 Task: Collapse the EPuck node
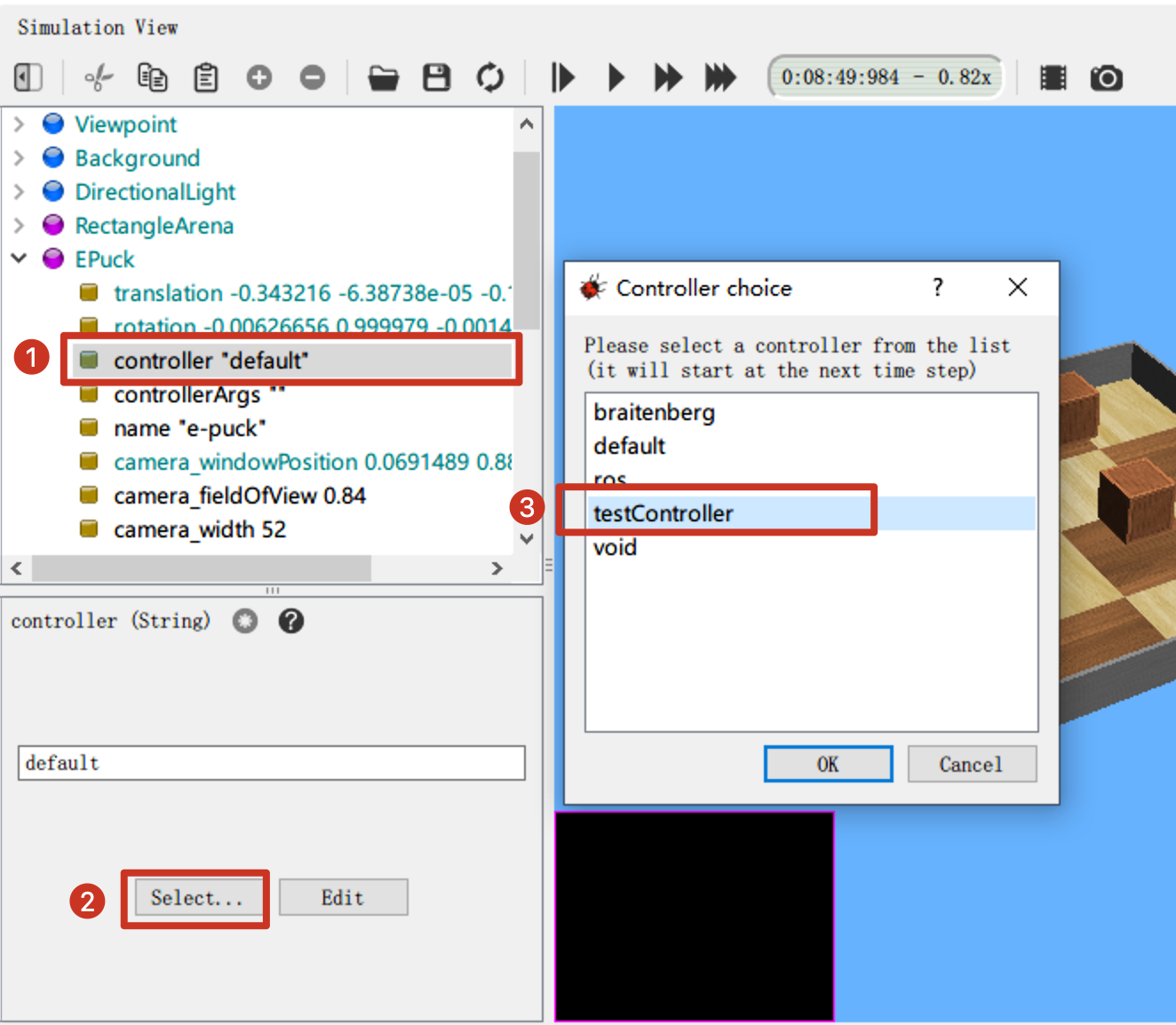click(x=19, y=258)
